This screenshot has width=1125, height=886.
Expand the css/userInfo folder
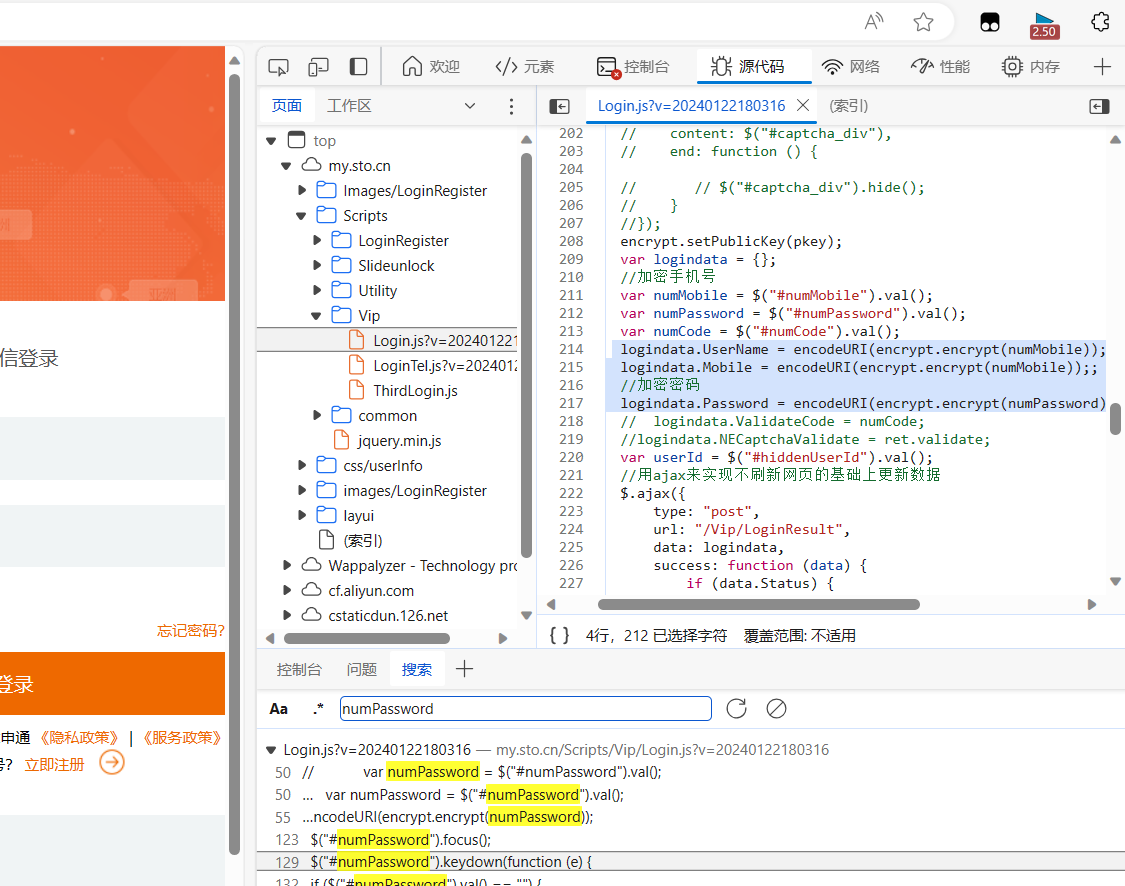pyautogui.click(x=302, y=466)
